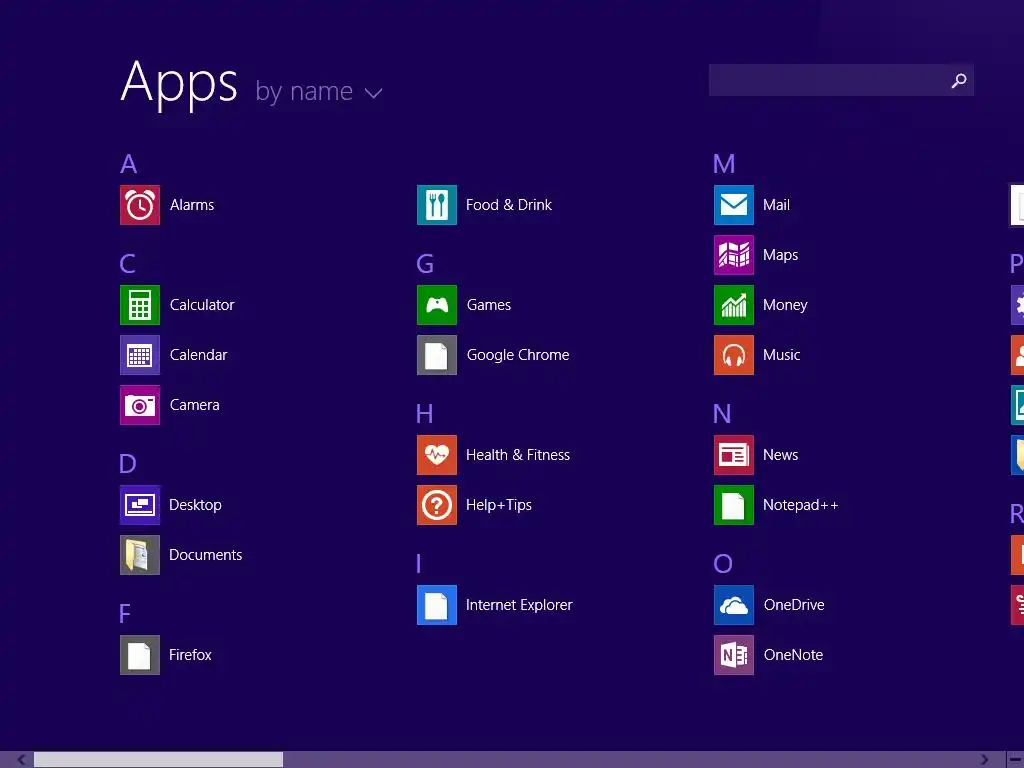Launch Firefox from its icon
Viewport: 1024px width, 768px height.
coord(140,655)
